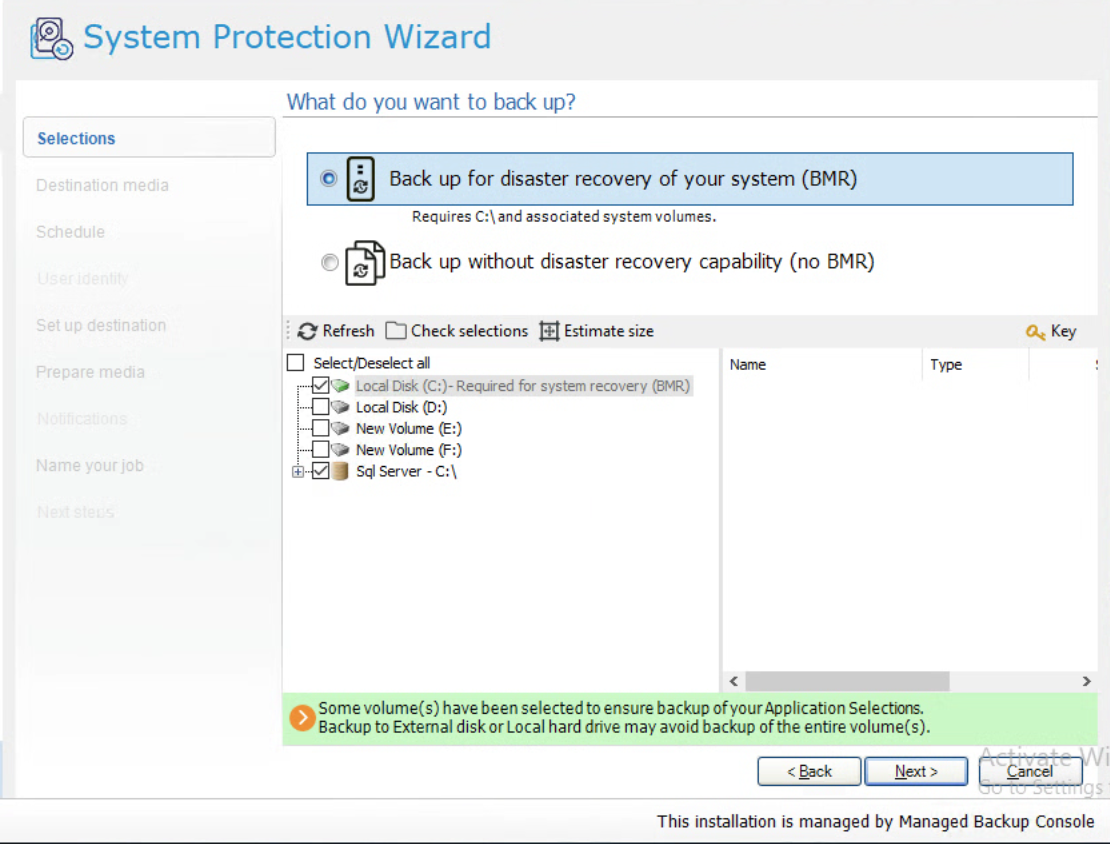Go to the previous step with Back
Image resolution: width=1110 pixels, height=844 pixels.
coord(809,772)
